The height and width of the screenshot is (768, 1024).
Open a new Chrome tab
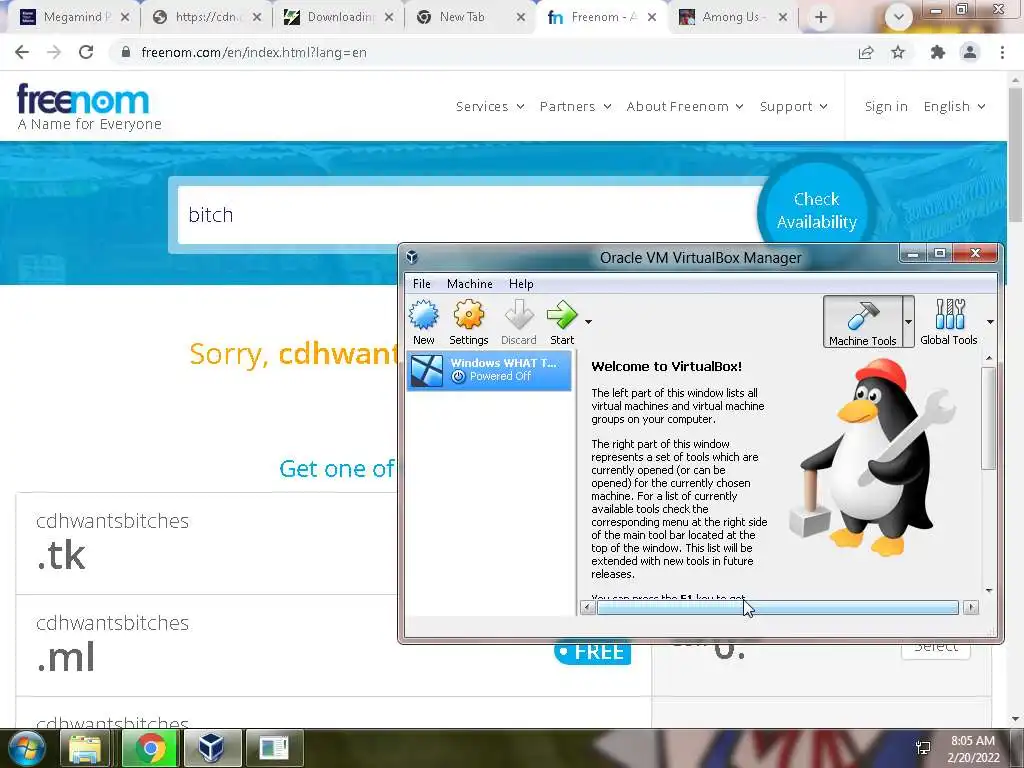coord(821,18)
